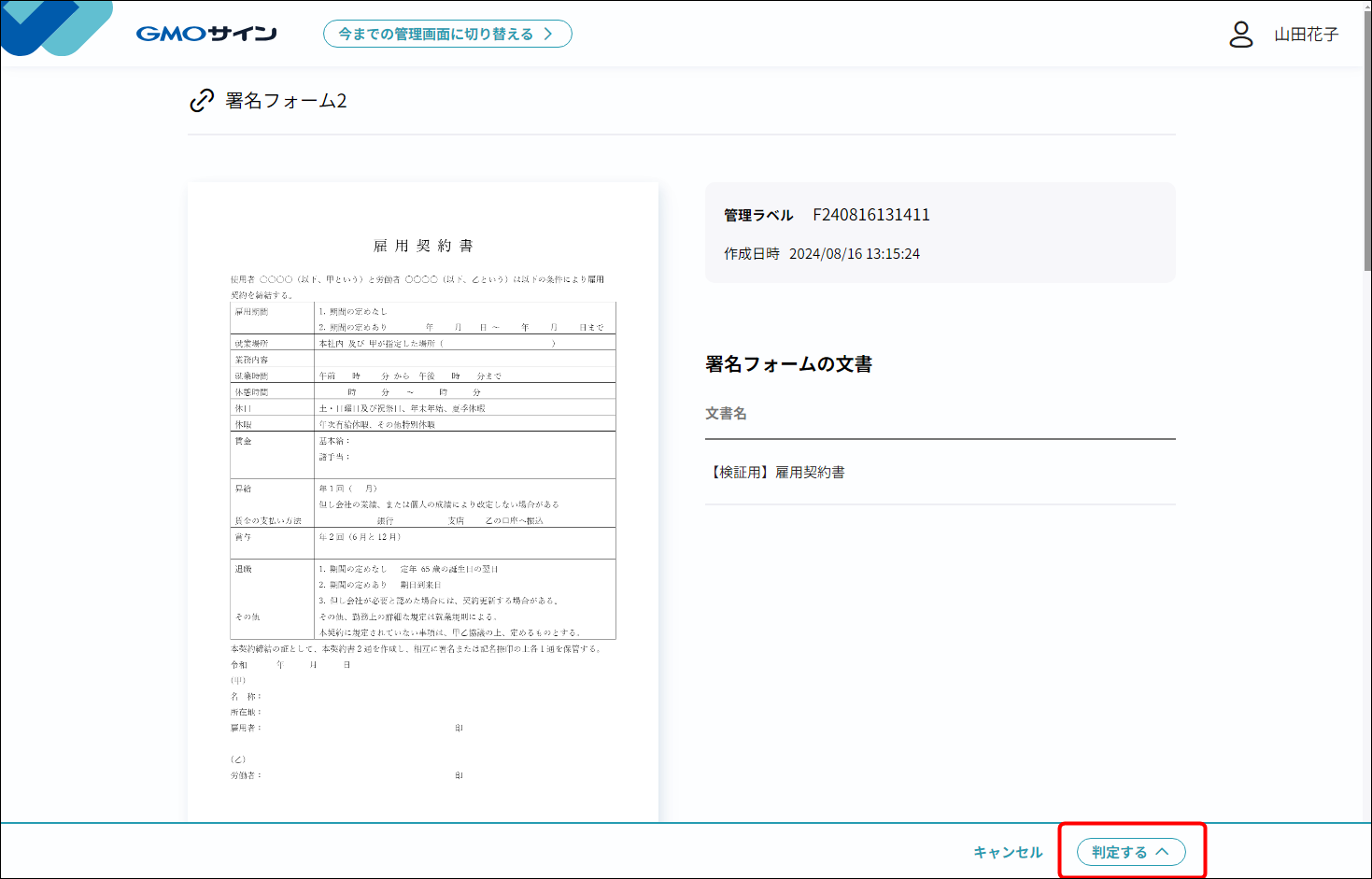Open the 山田花子 account menu

coord(1306,35)
